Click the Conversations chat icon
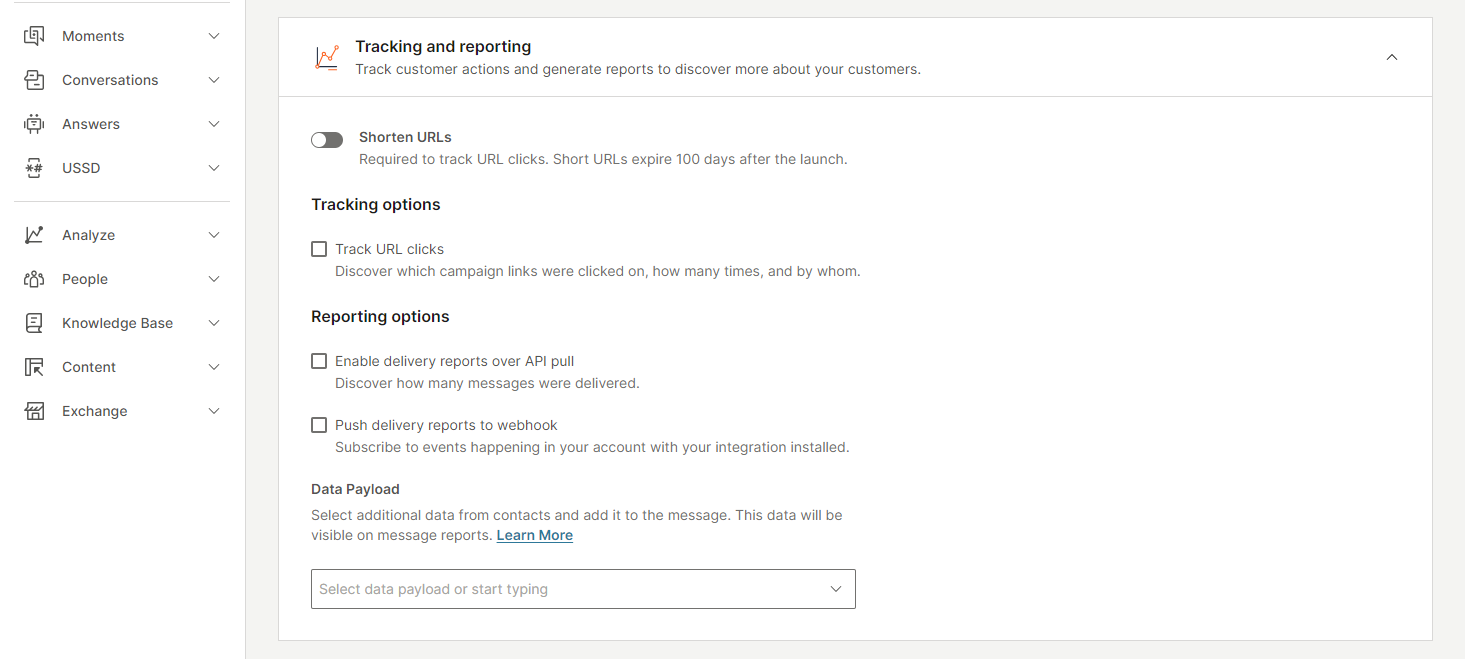Screen dimensions: 1465x659 point(34,80)
